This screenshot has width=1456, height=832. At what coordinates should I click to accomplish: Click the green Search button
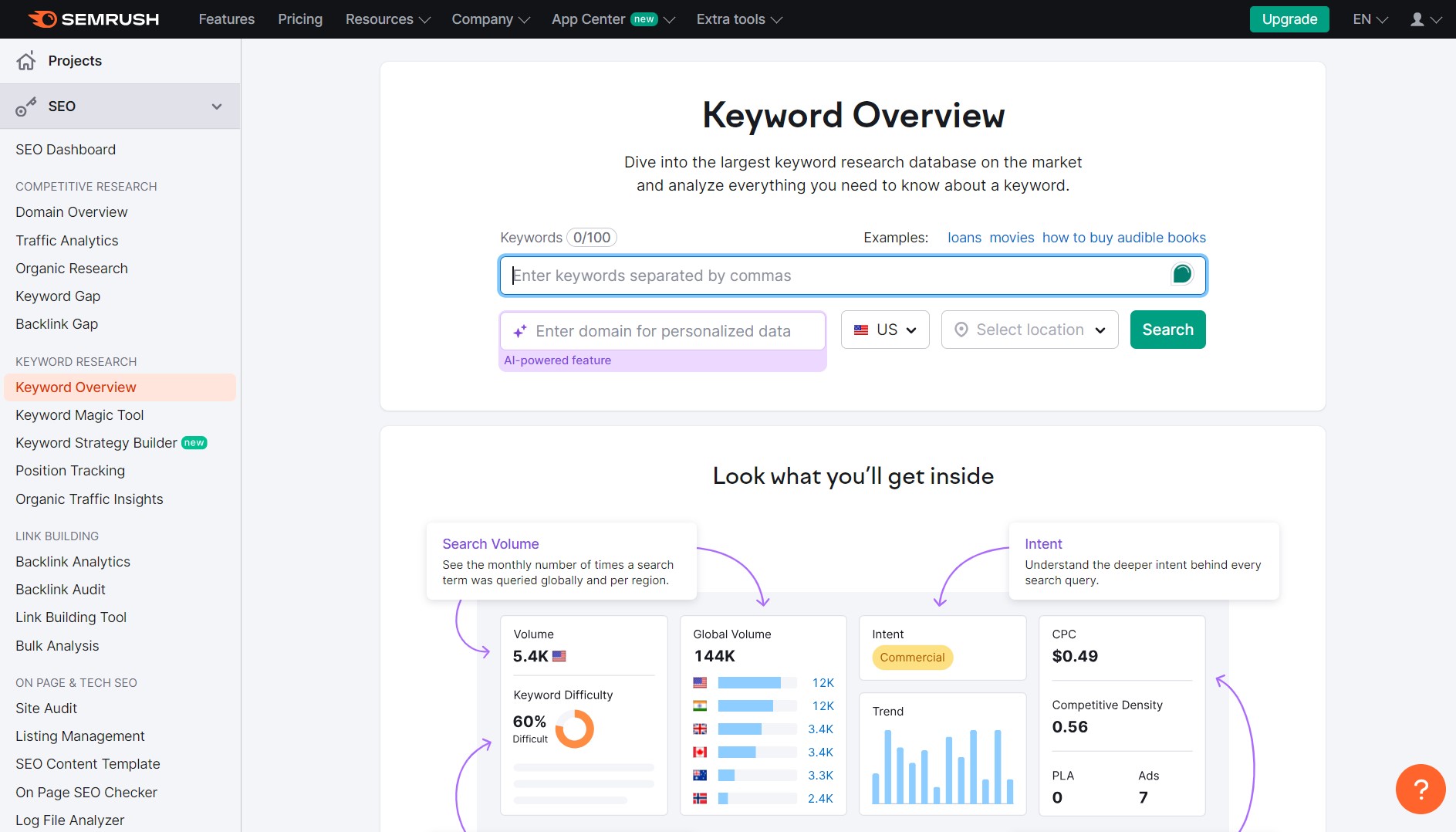click(1167, 330)
